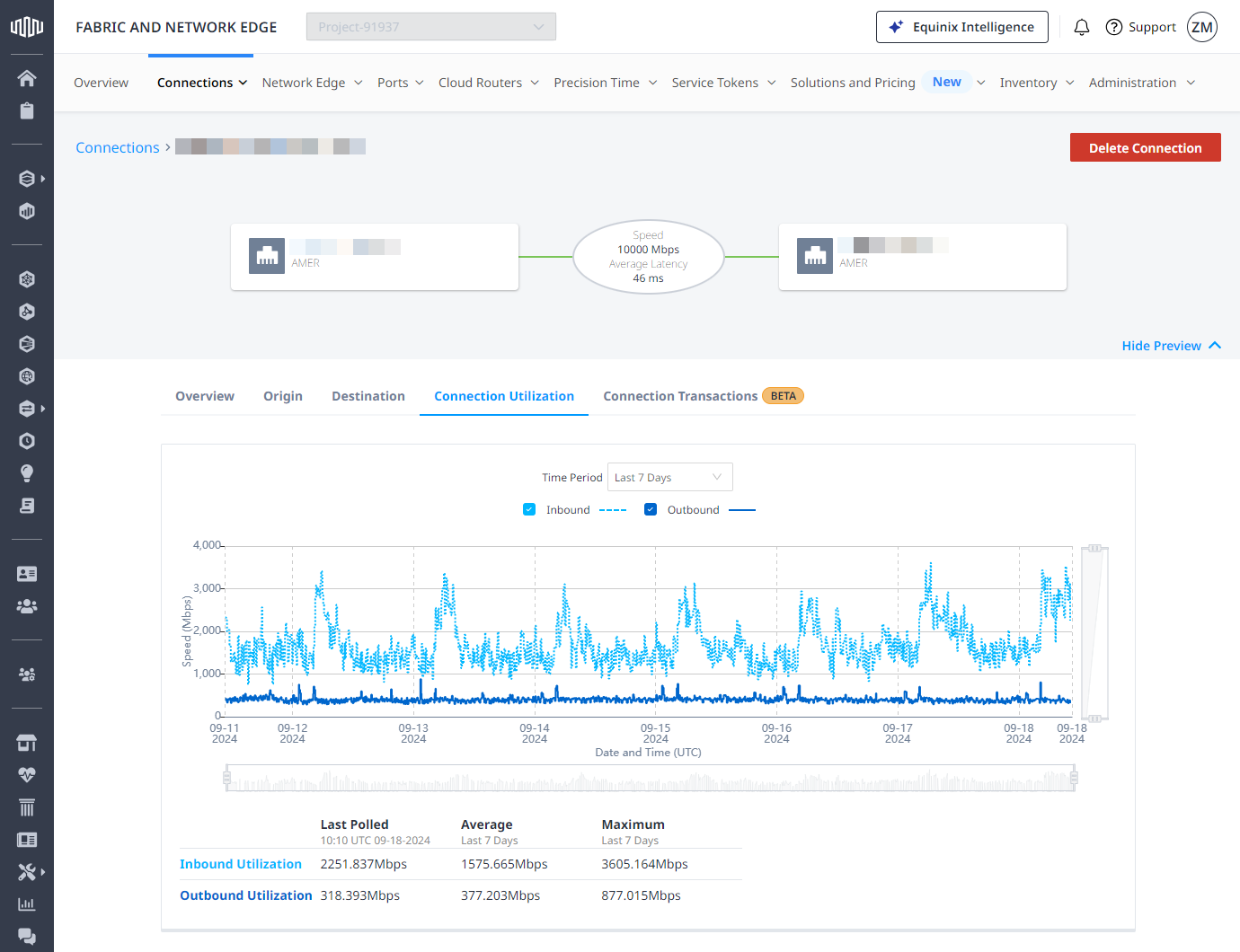The height and width of the screenshot is (952, 1240).
Task: Switch to the Overview detail tab
Action: click(205, 396)
